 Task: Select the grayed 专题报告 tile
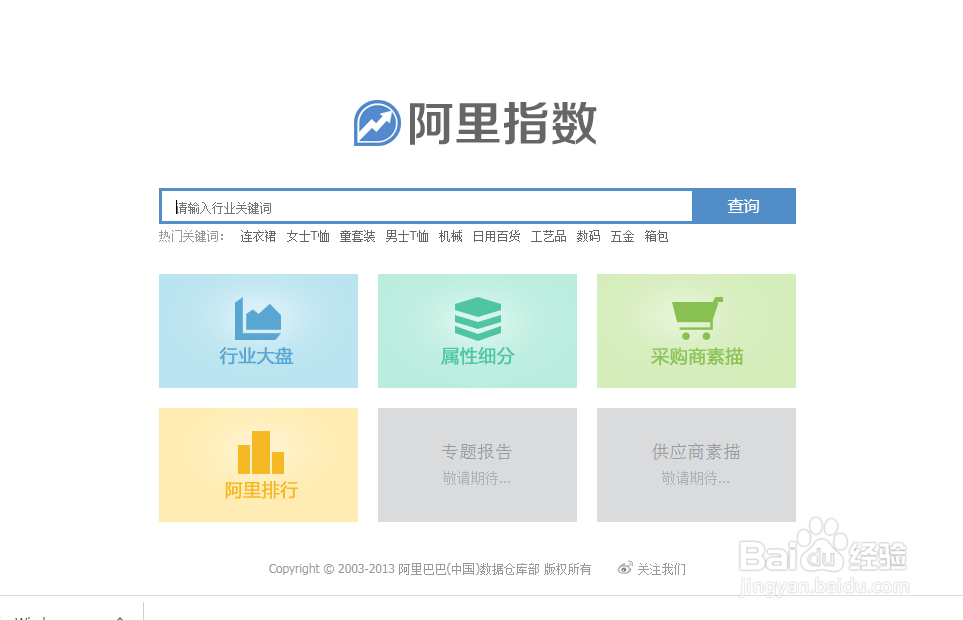coord(477,465)
